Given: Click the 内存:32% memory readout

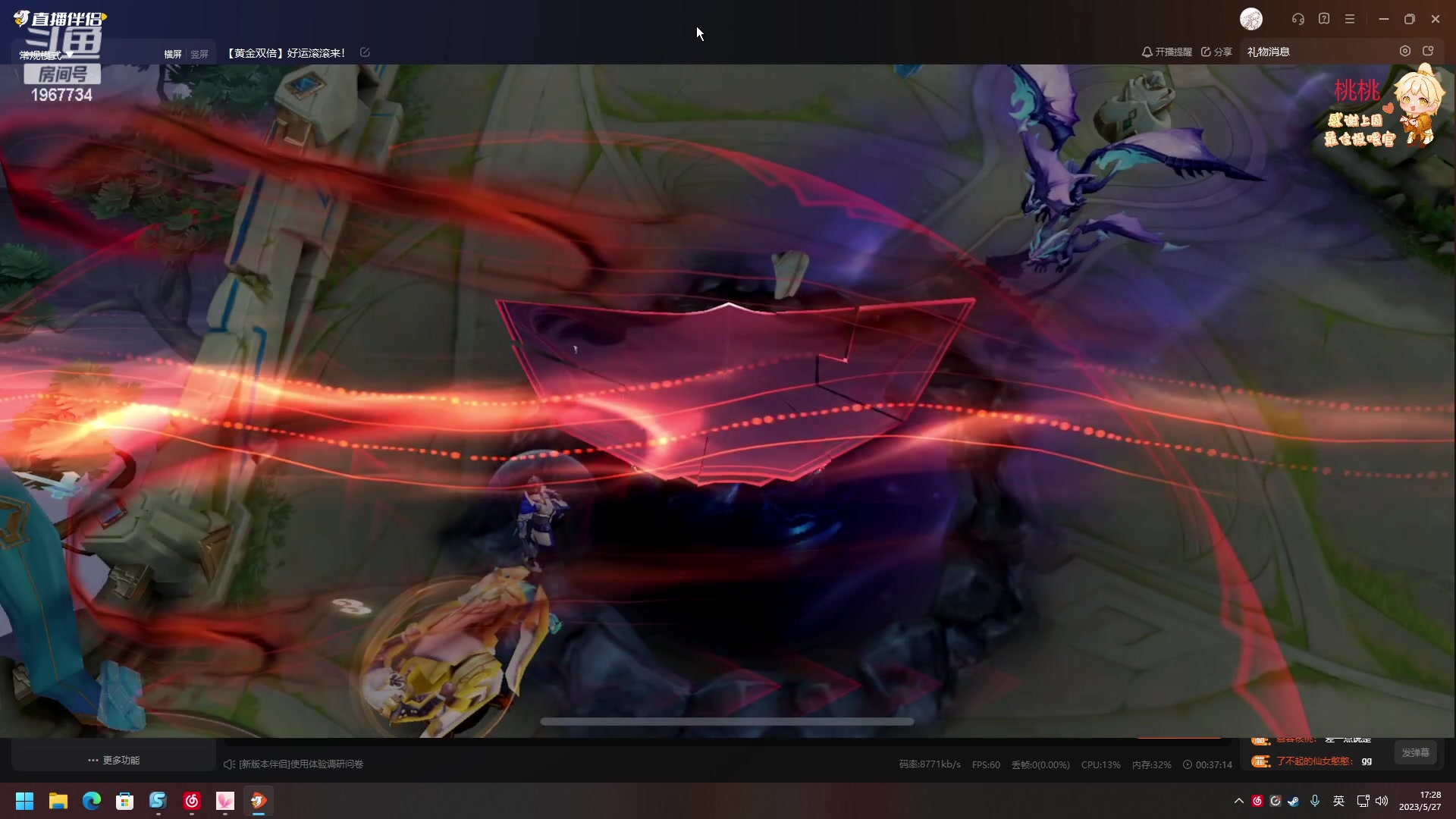Looking at the screenshot, I should pyautogui.click(x=1151, y=764).
